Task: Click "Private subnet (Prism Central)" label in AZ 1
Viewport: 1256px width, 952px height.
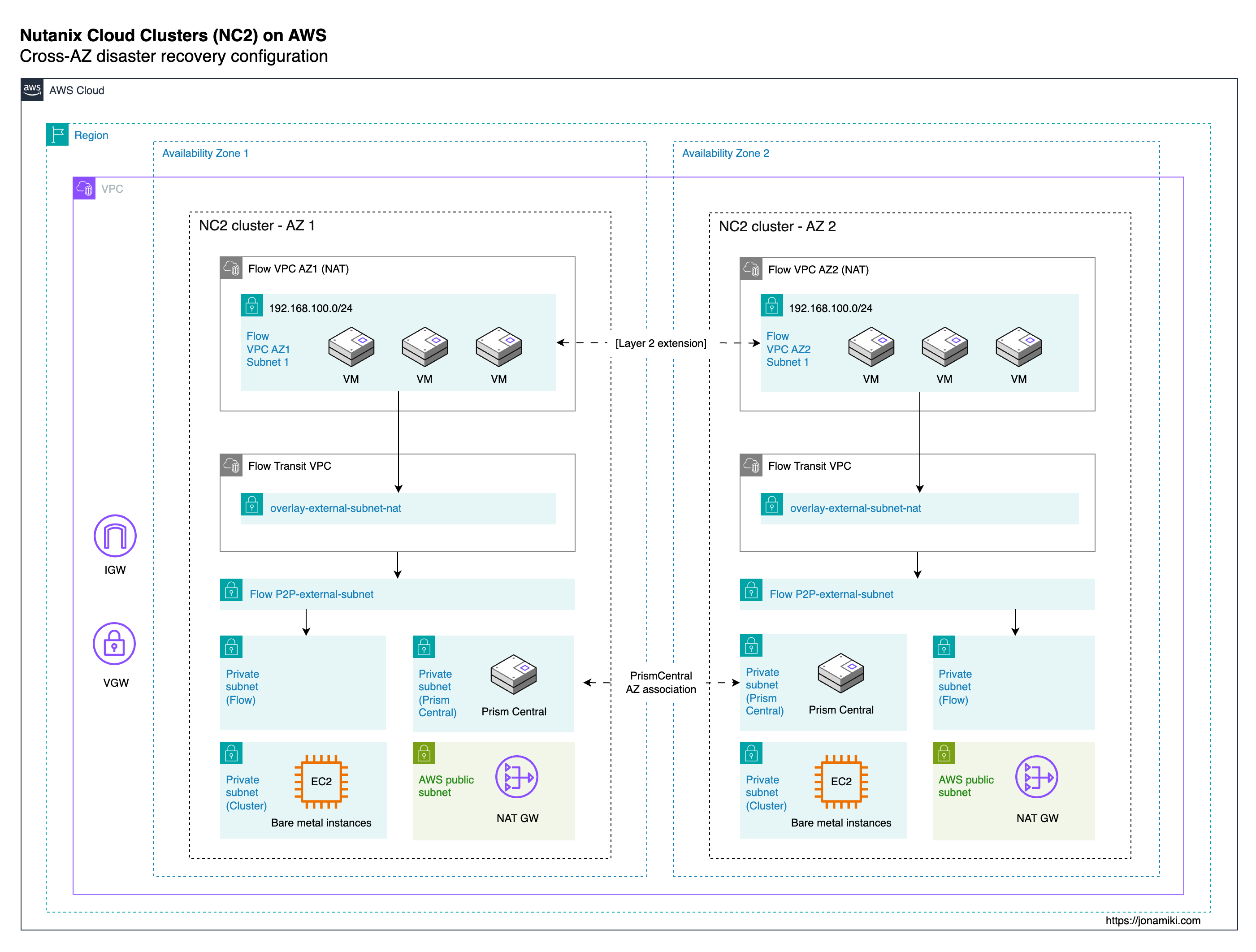Action: point(437,693)
